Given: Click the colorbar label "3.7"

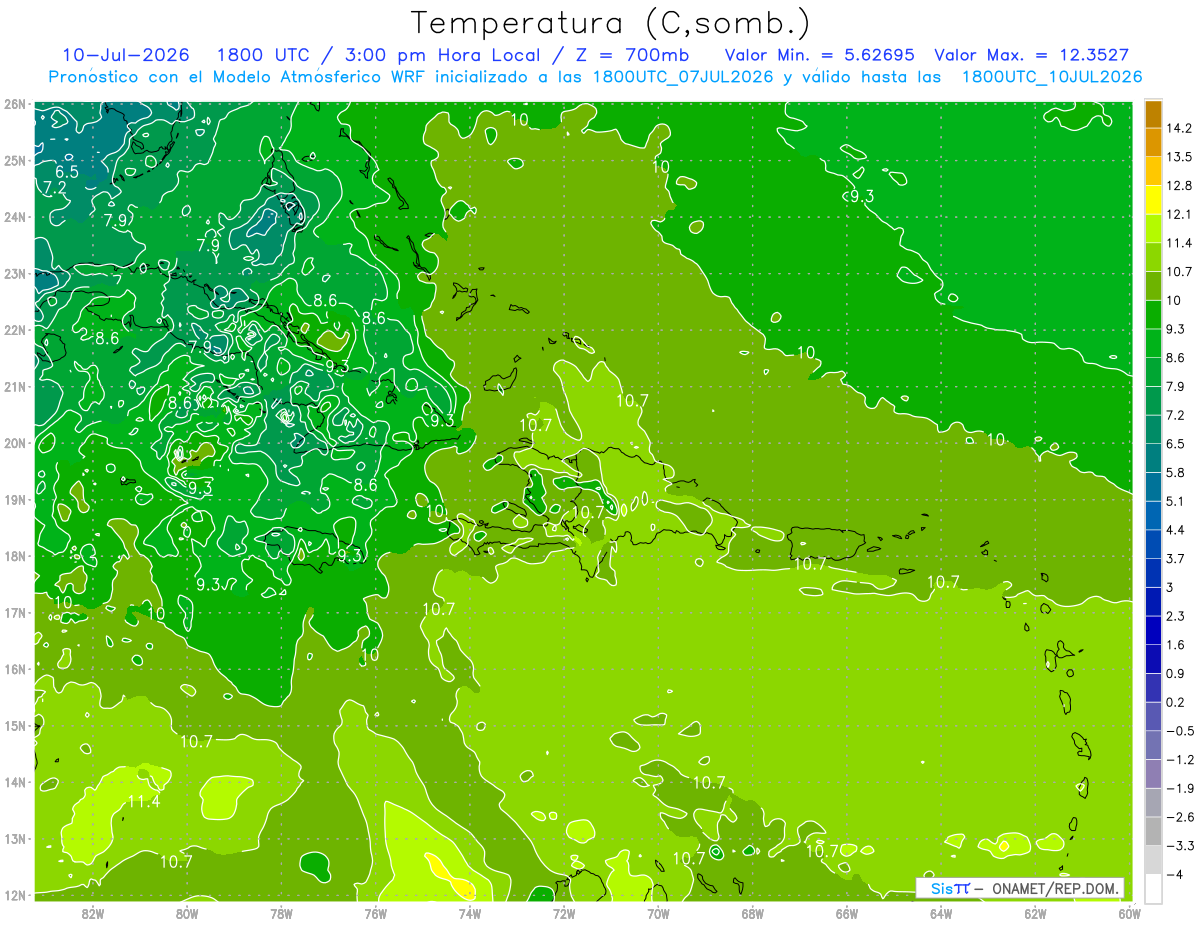Looking at the screenshot, I should click(1176, 558).
